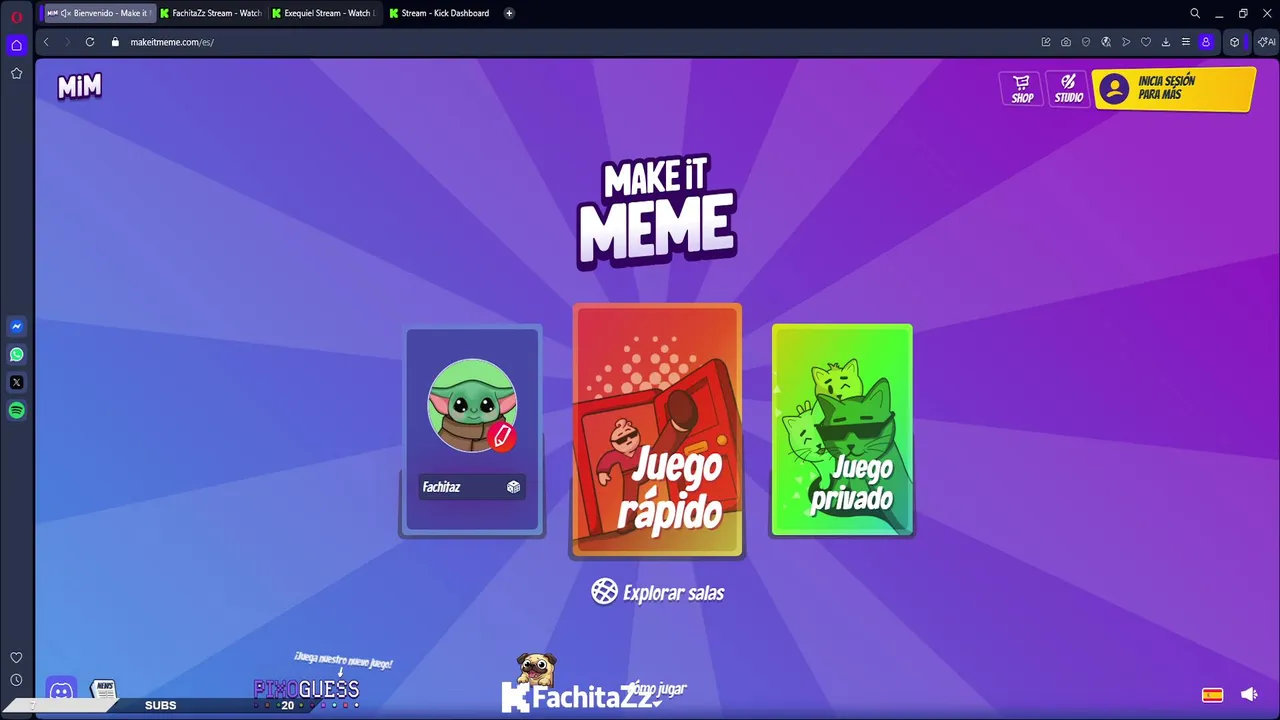Open the Studio tools icon

point(1068,88)
